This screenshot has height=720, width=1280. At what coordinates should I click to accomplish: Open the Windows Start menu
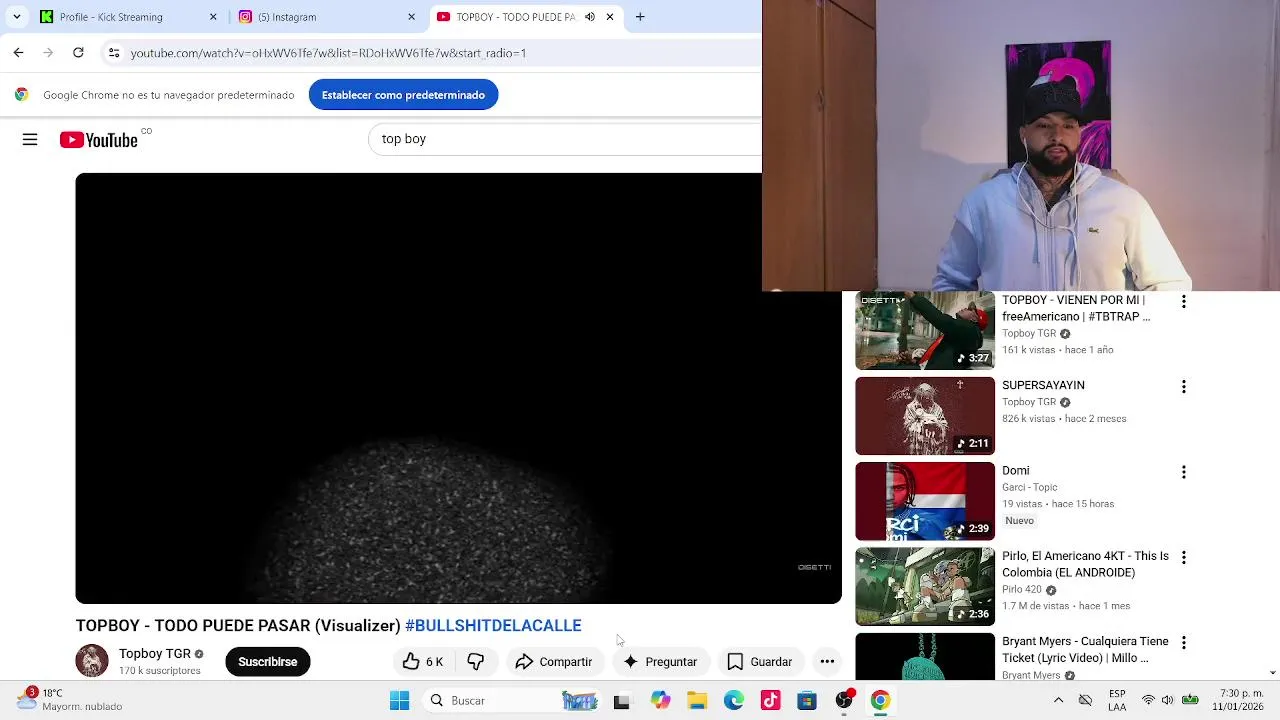(399, 701)
